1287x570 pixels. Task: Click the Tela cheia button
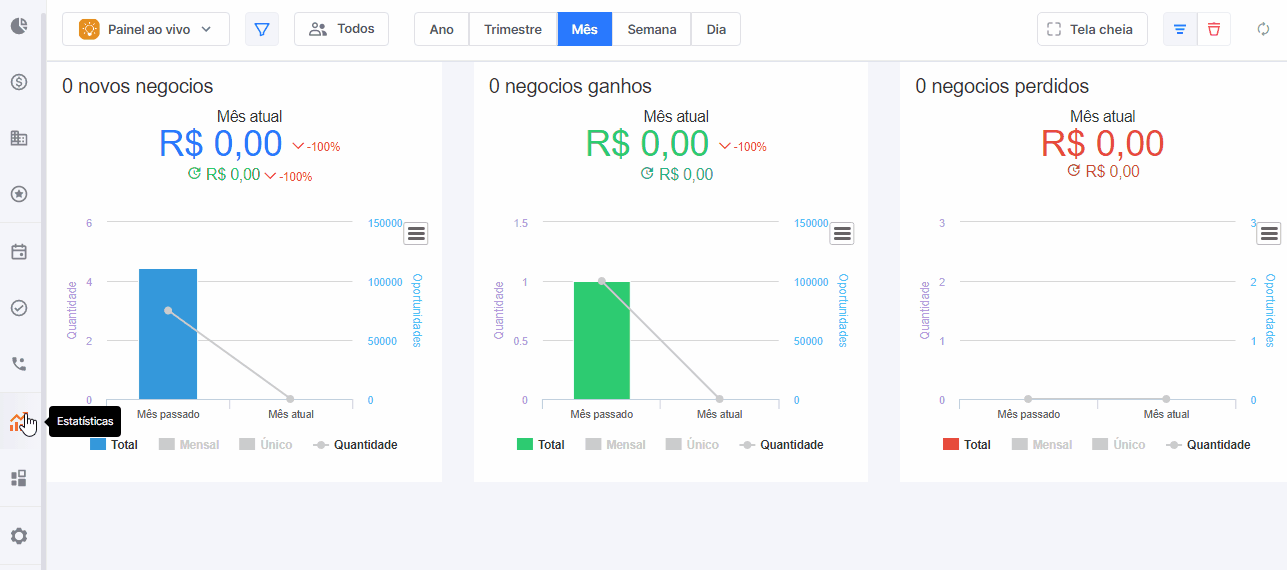tap(1092, 29)
